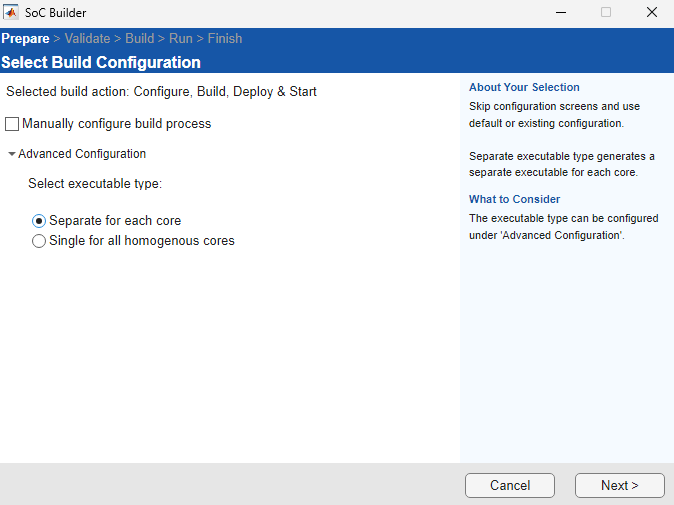Jump to the Build step
This screenshot has height=505, width=674.
tap(139, 39)
